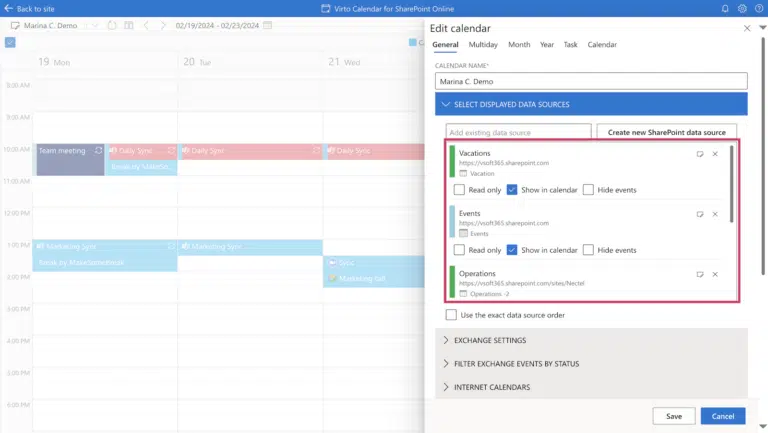This screenshot has height=433, width=768.
Task: Close the Edit calendar panel
Action: click(747, 28)
